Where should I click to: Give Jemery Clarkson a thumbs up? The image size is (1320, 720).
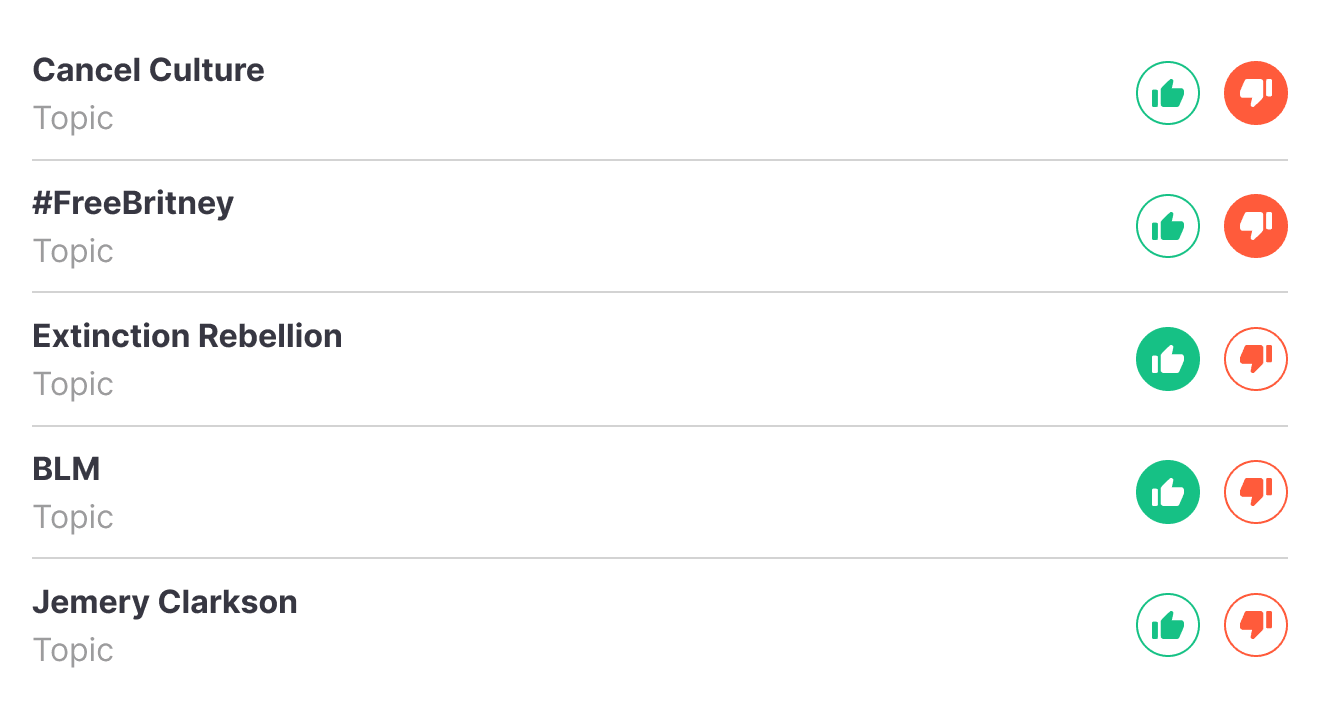click(1167, 626)
